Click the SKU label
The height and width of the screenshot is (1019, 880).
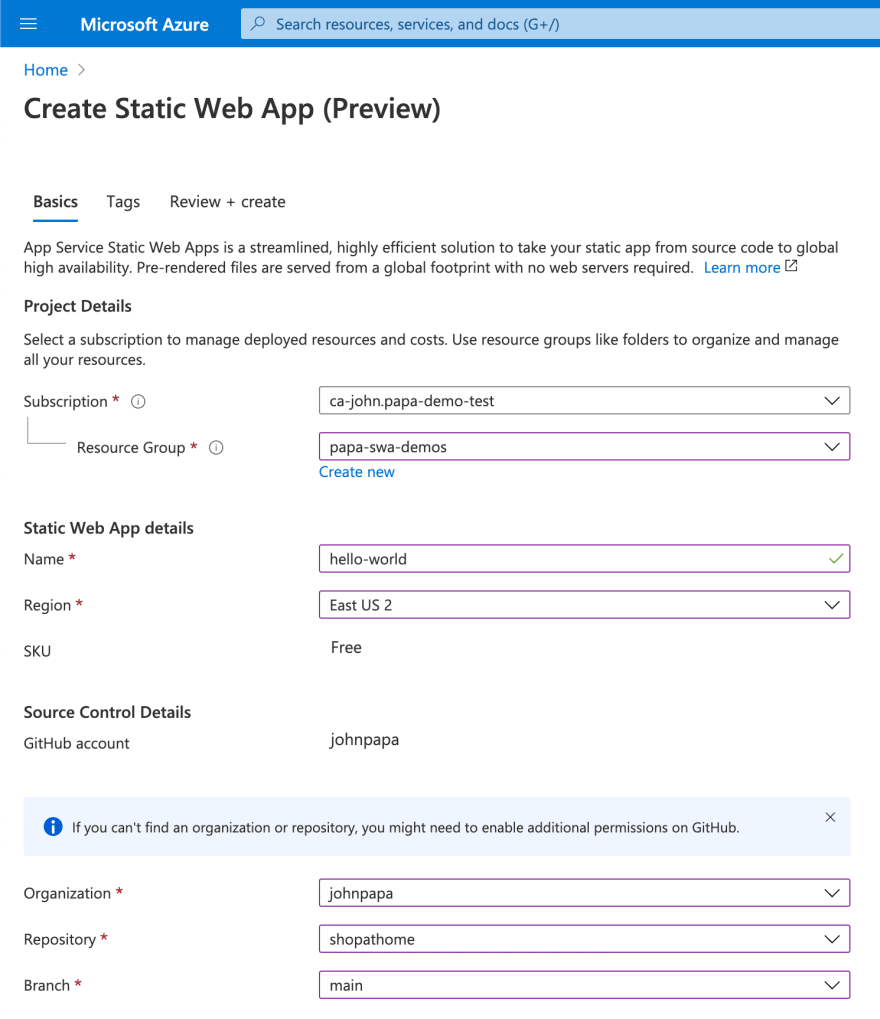[37, 651]
